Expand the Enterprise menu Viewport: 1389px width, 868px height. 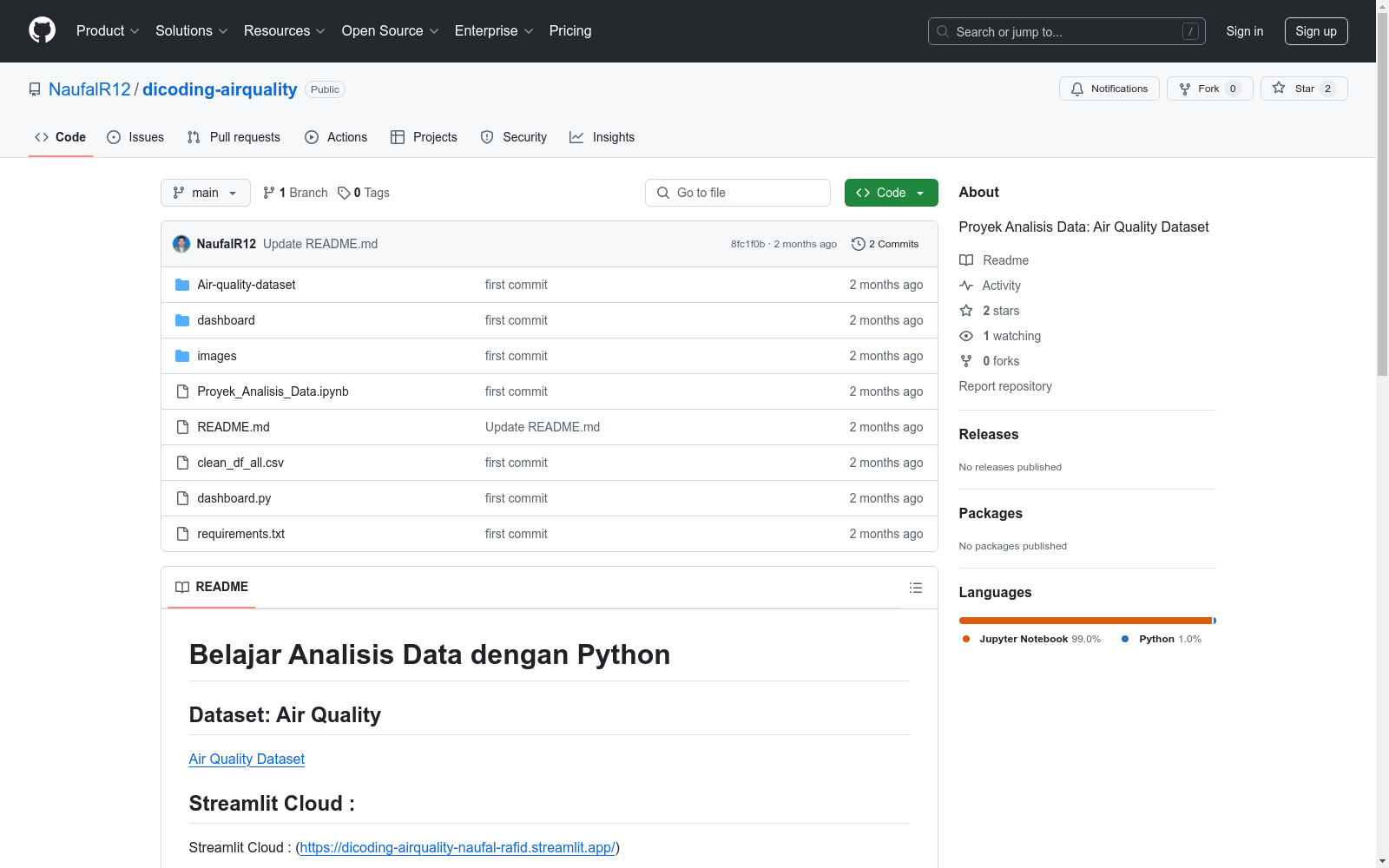coord(494,31)
